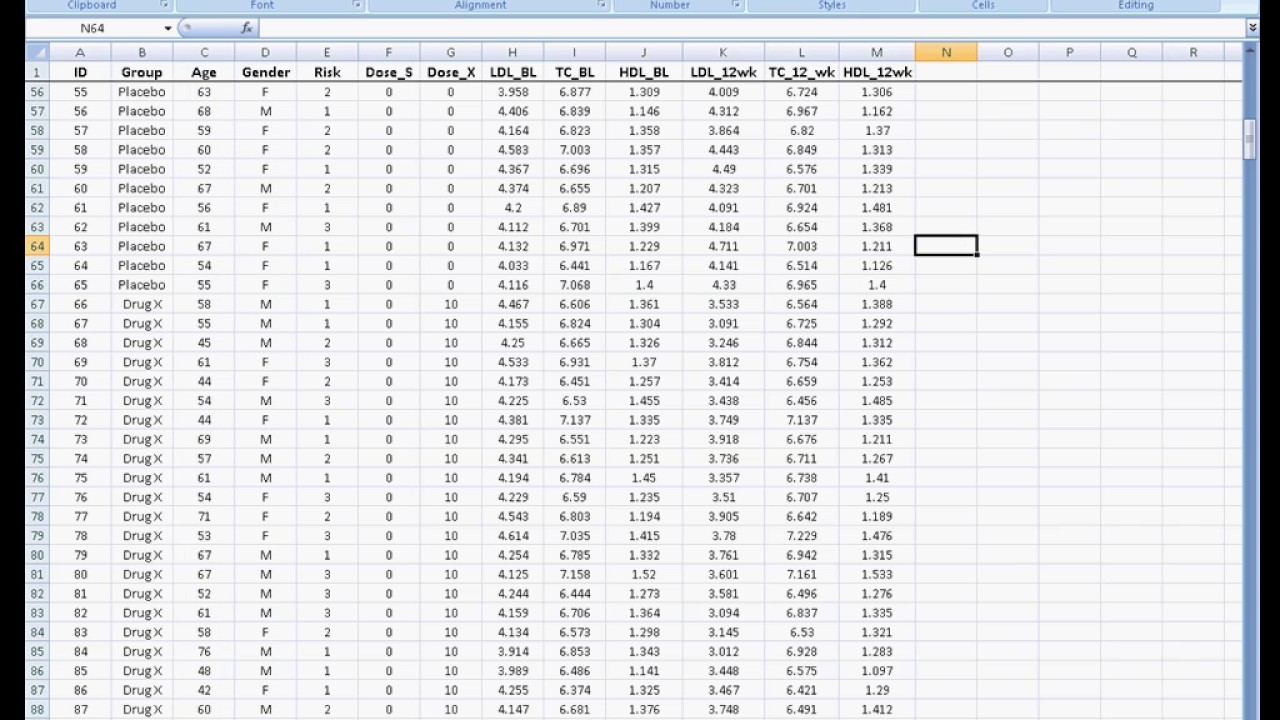Click the Dose_X header cell
The image size is (1280, 720).
pos(450,72)
